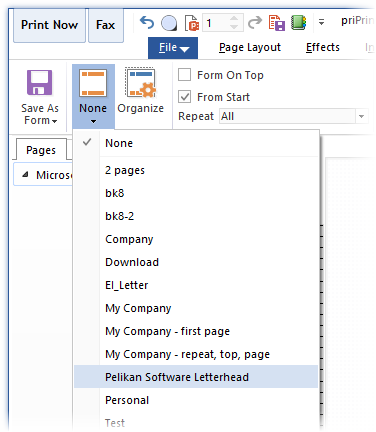The width and height of the screenshot is (376, 432).
Task: Select the bk8 form entry
Action: pos(196,193)
